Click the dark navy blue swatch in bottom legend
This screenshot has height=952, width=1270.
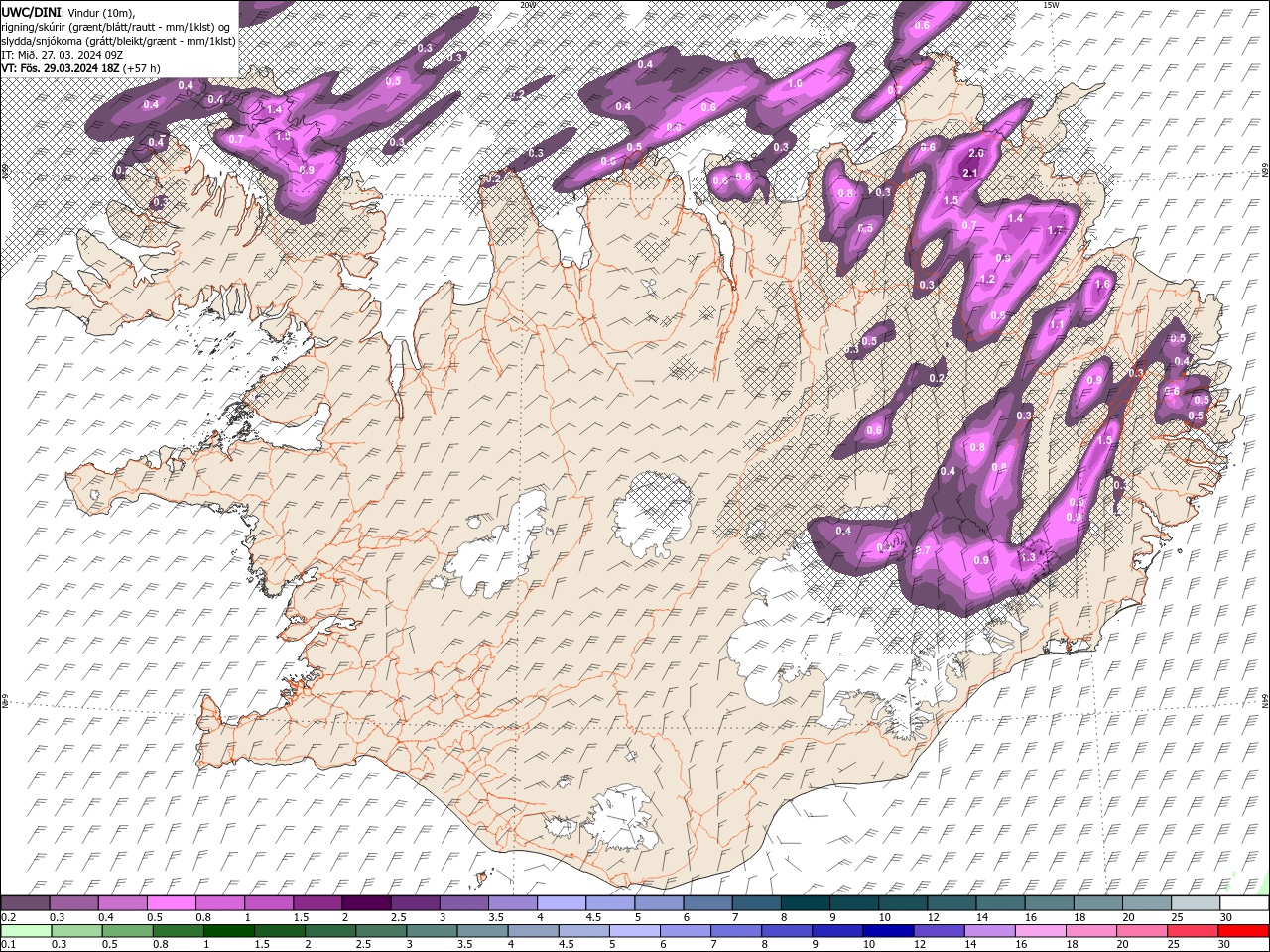pyautogui.click(x=888, y=931)
